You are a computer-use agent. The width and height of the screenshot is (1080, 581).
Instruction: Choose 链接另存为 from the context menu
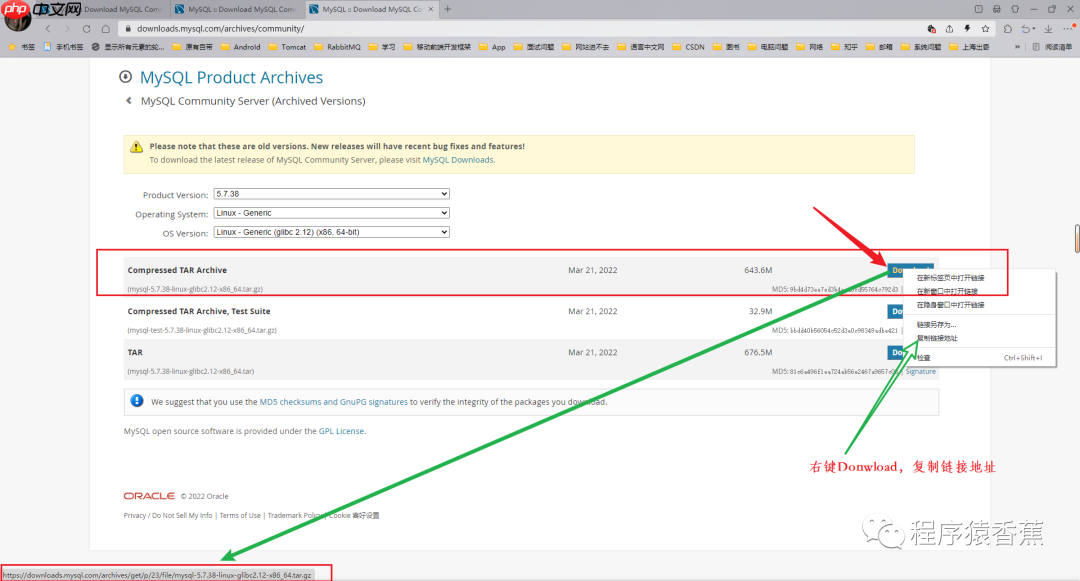936,325
